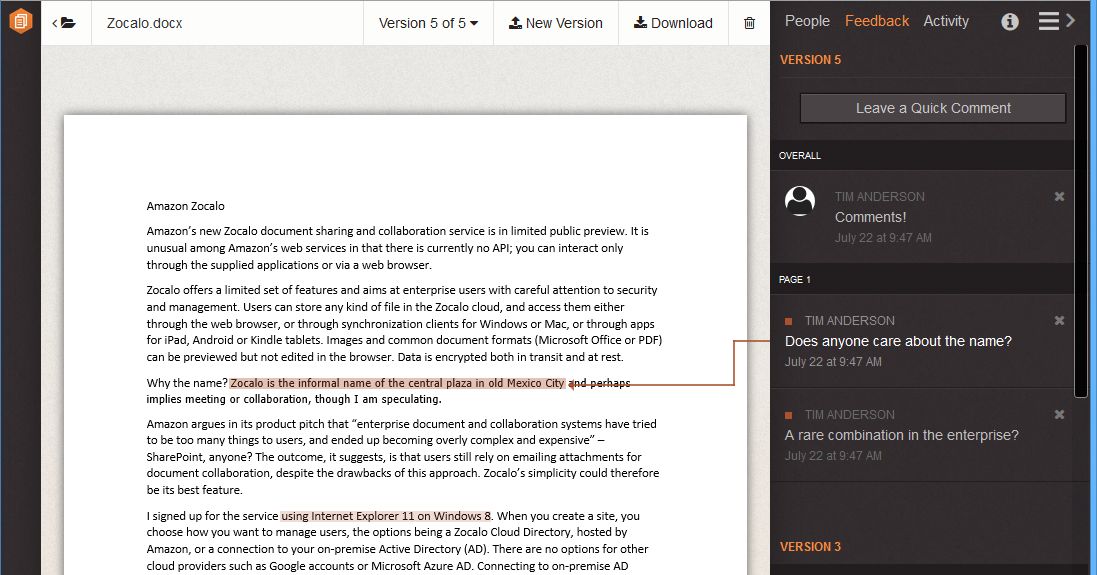This screenshot has height=575, width=1097.
Task: Download the Zocalo.docx file
Action: pos(673,23)
